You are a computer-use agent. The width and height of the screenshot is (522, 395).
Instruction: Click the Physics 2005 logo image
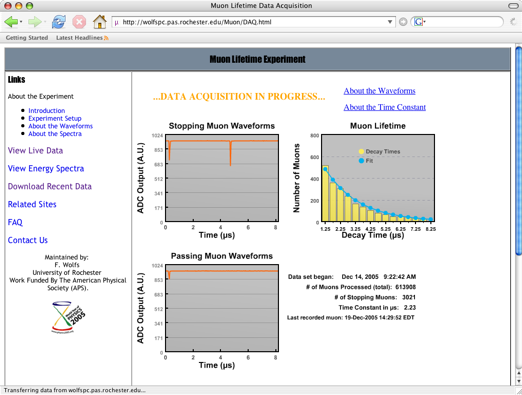pyautogui.click(x=68, y=317)
